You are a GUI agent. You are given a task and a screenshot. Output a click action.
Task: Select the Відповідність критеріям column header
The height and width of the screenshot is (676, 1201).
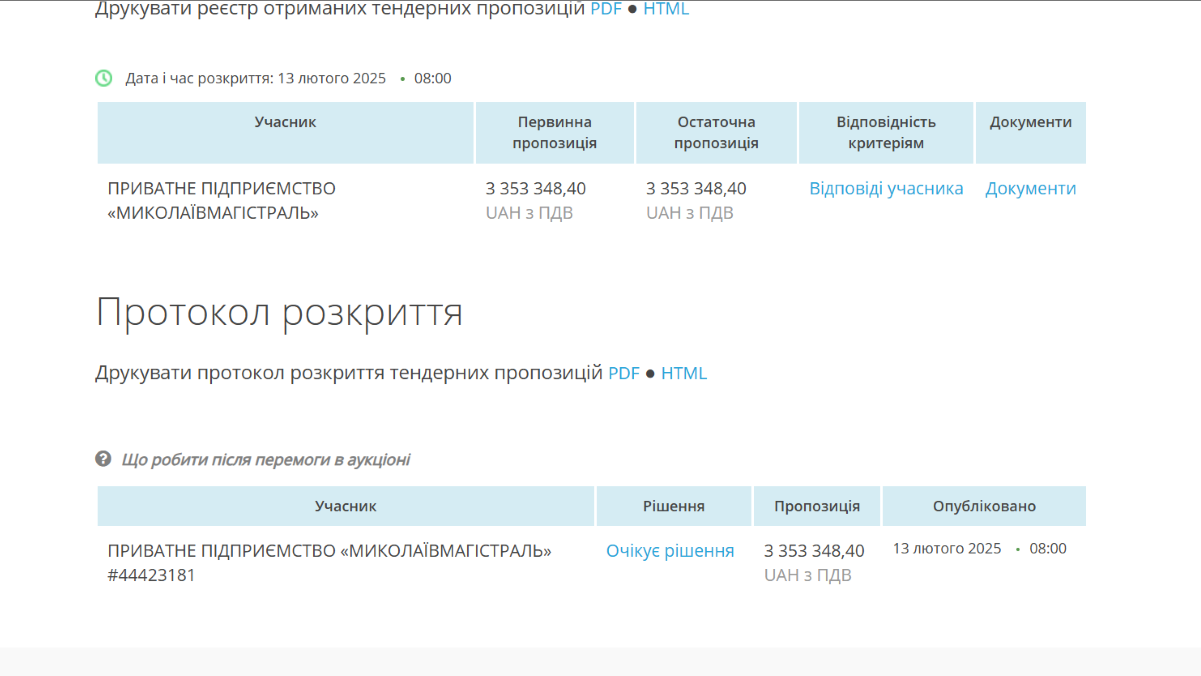[x=886, y=133]
